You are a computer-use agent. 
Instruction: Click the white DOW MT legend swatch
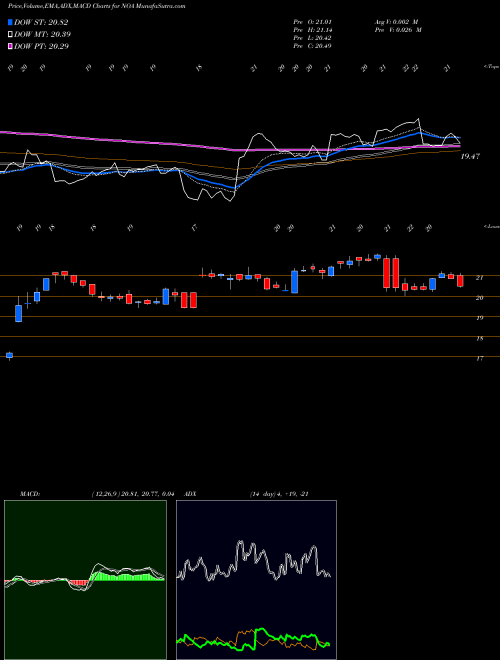pyautogui.click(x=10, y=35)
